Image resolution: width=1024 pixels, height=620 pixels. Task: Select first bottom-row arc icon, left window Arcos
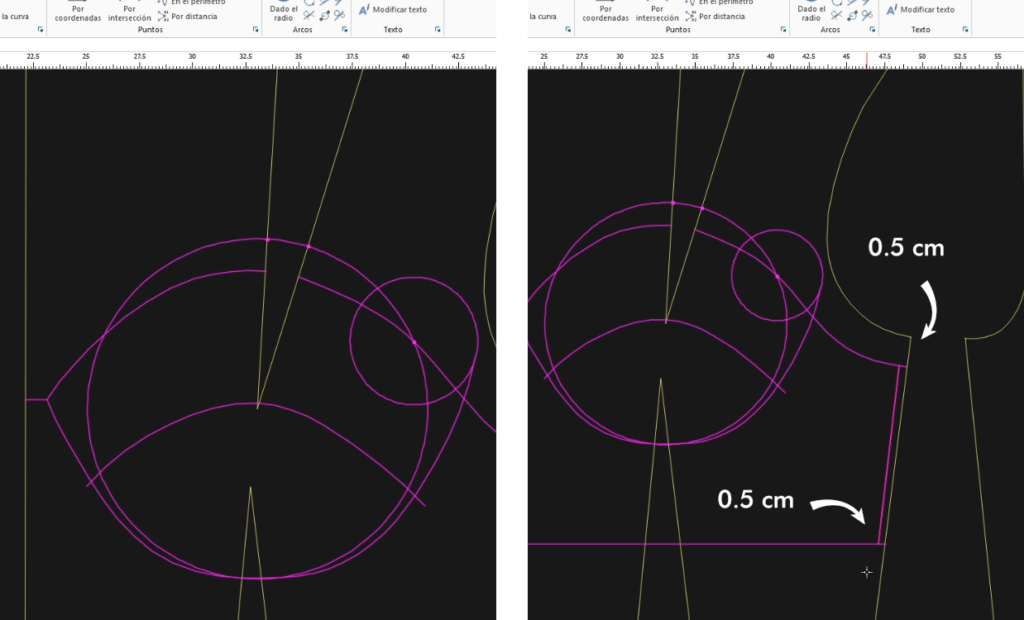click(308, 15)
